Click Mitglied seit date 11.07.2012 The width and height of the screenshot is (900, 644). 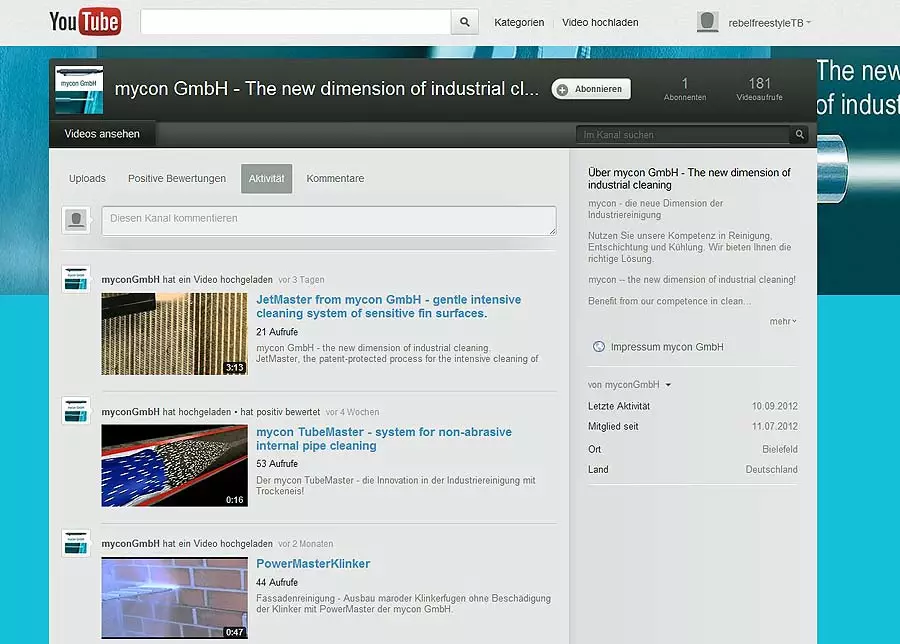coord(775,426)
